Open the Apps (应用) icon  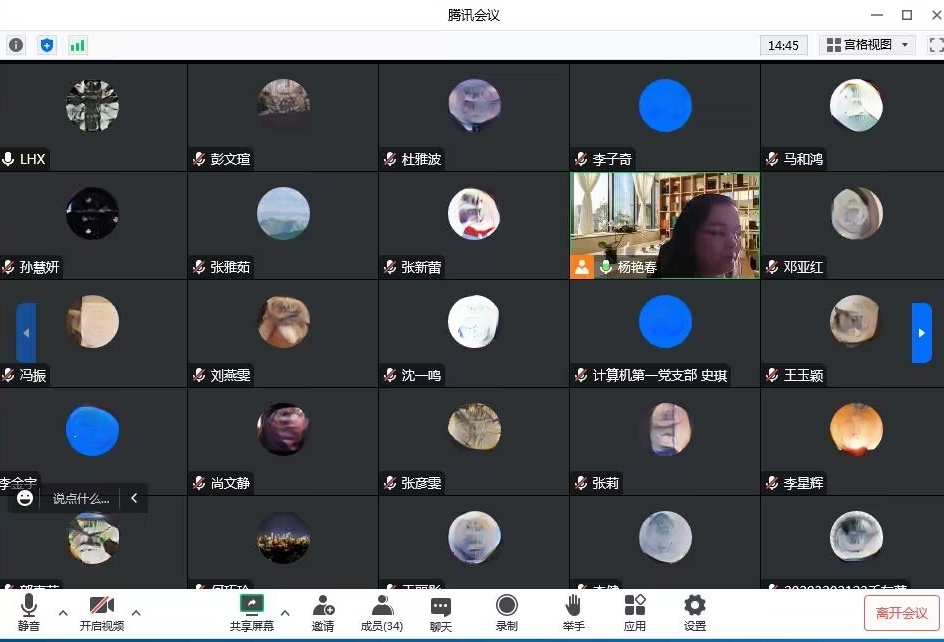pyautogui.click(x=634, y=613)
